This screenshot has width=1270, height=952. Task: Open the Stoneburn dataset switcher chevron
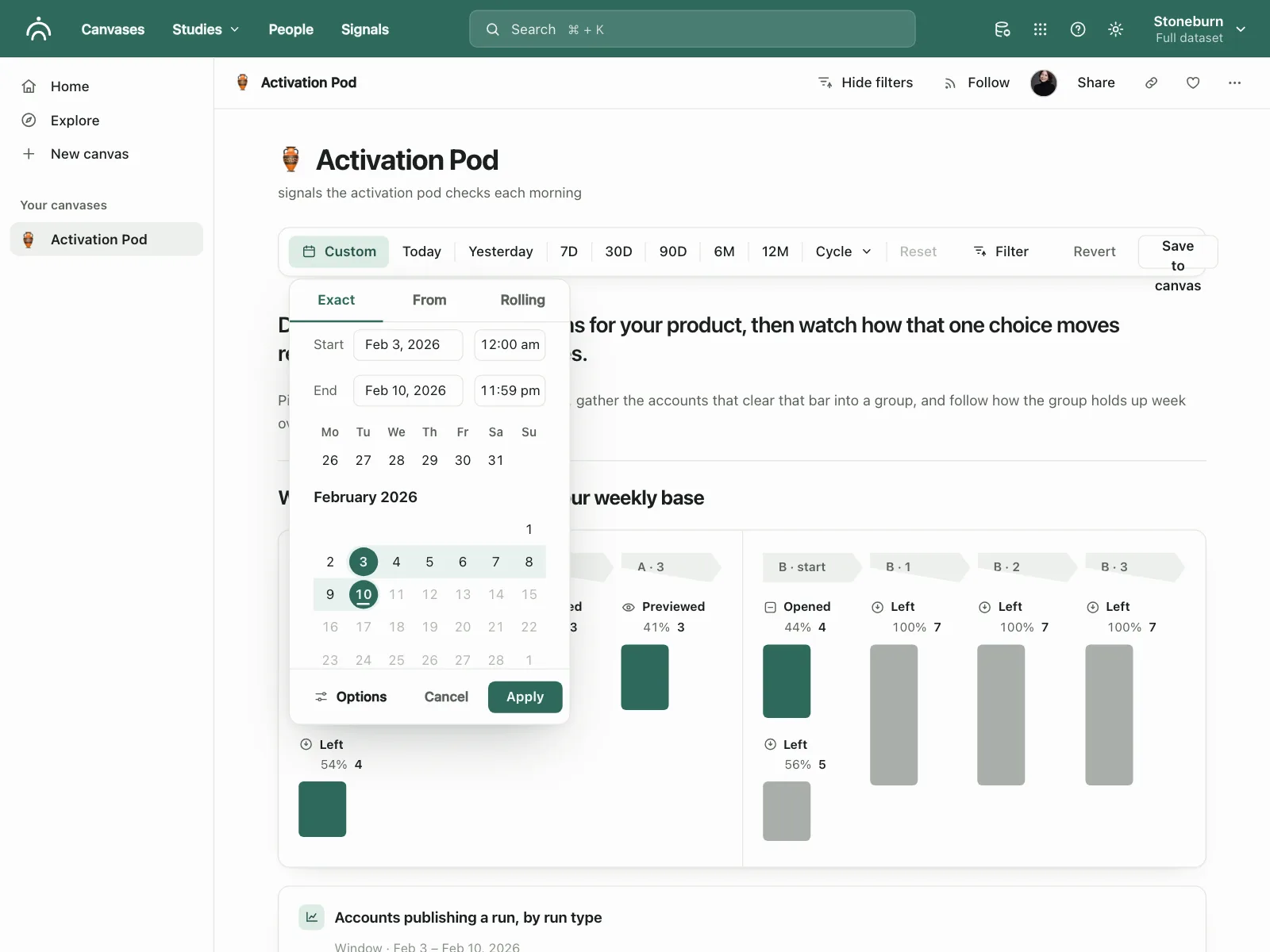pos(1241,29)
